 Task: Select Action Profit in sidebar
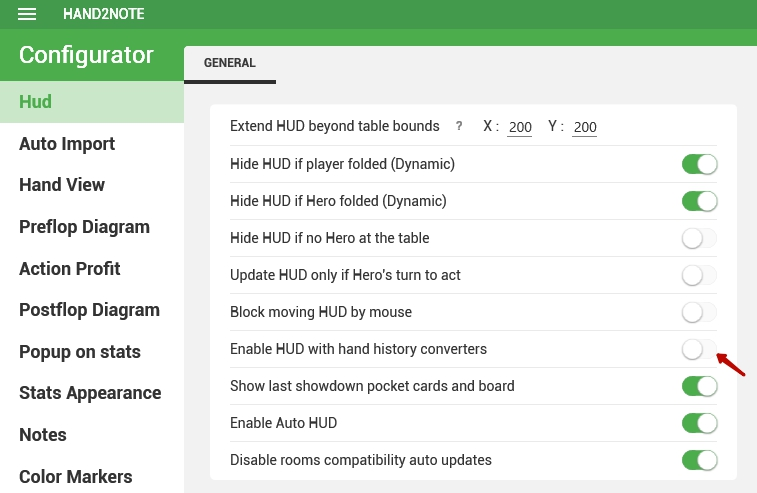[92, 268]
